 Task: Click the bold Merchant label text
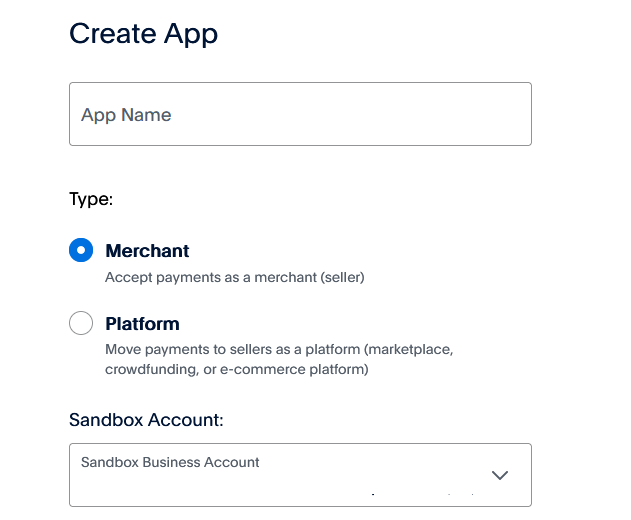pos(147,251)
